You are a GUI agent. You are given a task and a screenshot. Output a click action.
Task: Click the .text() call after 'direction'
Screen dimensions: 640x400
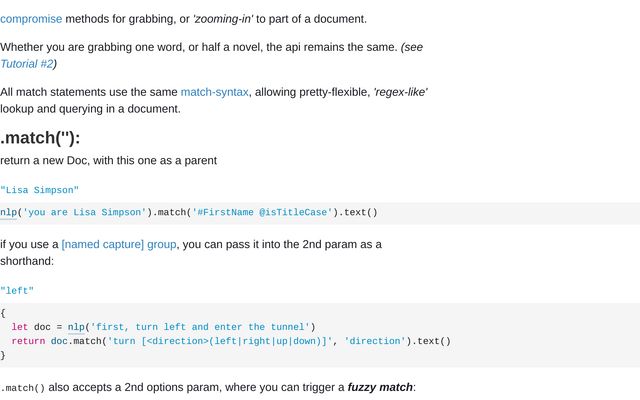(431, 341)
